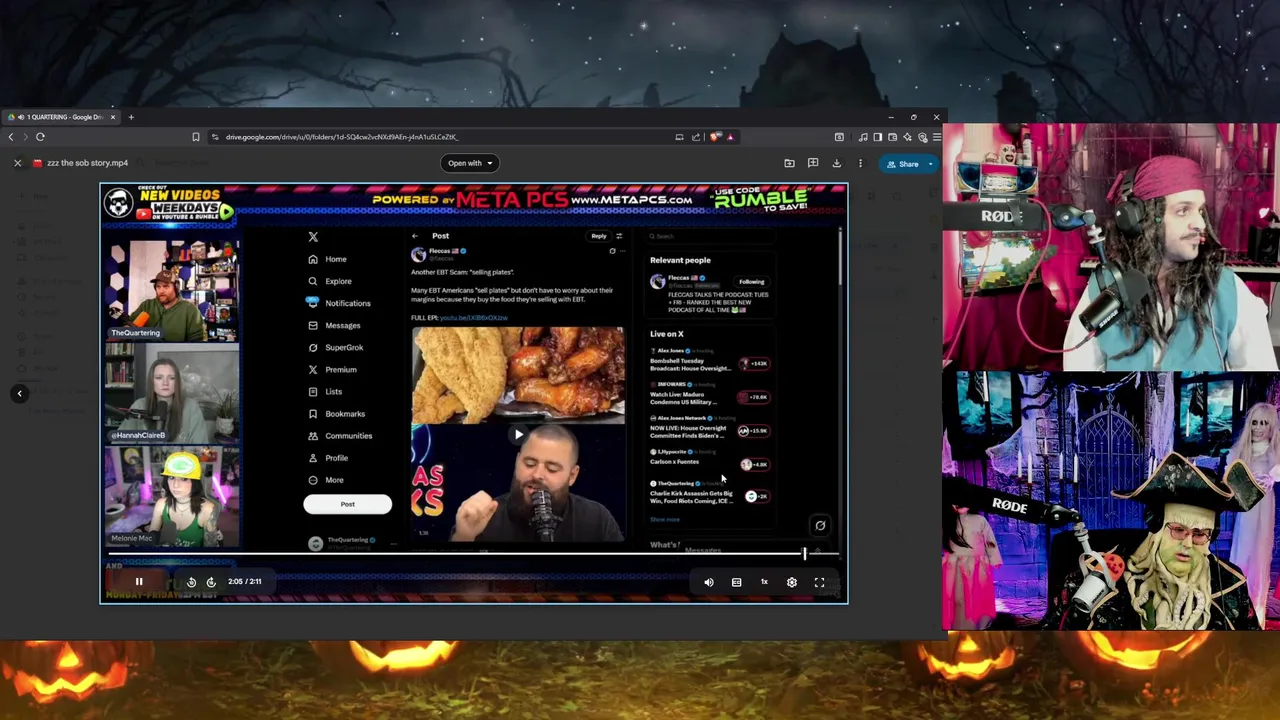Seek on the video progress bar

pos(473,553)
